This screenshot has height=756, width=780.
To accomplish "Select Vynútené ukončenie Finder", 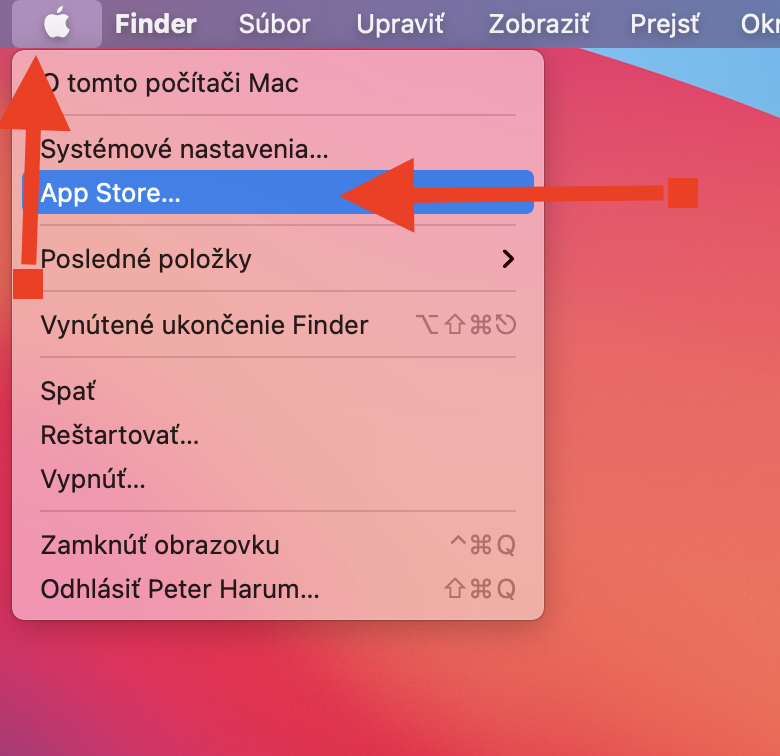I will (x=204, y=325).
